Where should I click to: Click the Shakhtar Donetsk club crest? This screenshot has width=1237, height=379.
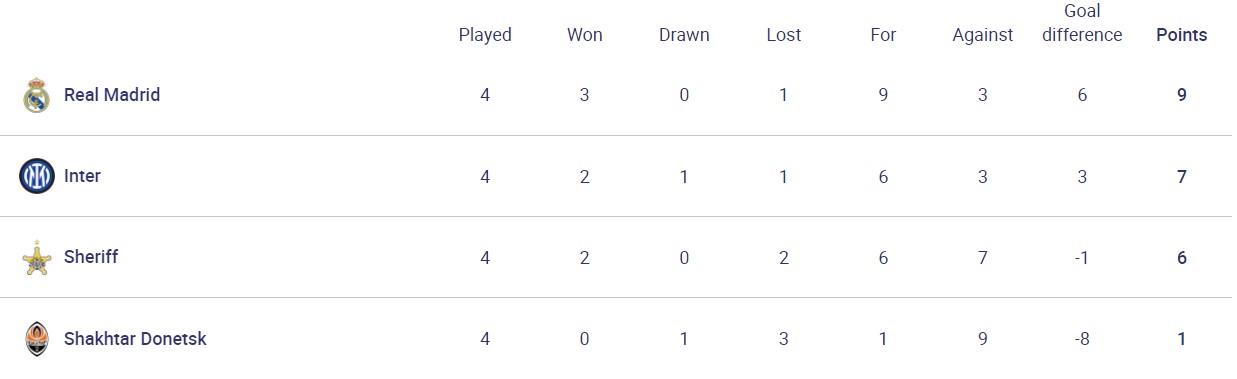(37, 339)
